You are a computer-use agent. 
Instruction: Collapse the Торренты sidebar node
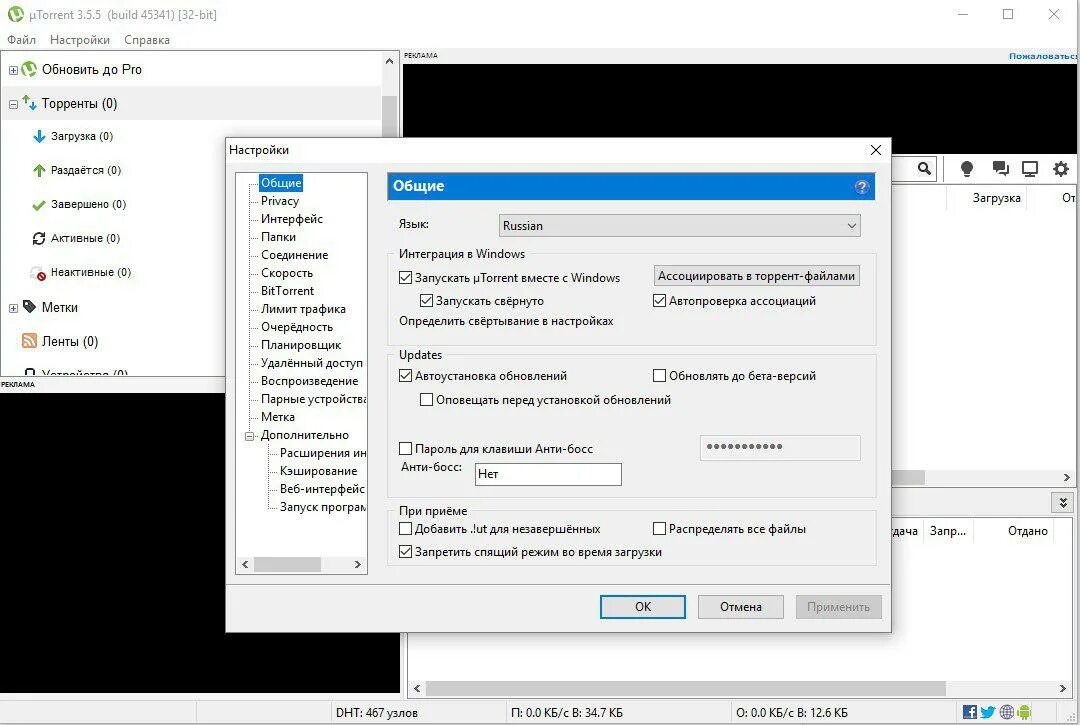tap(13, 105)
